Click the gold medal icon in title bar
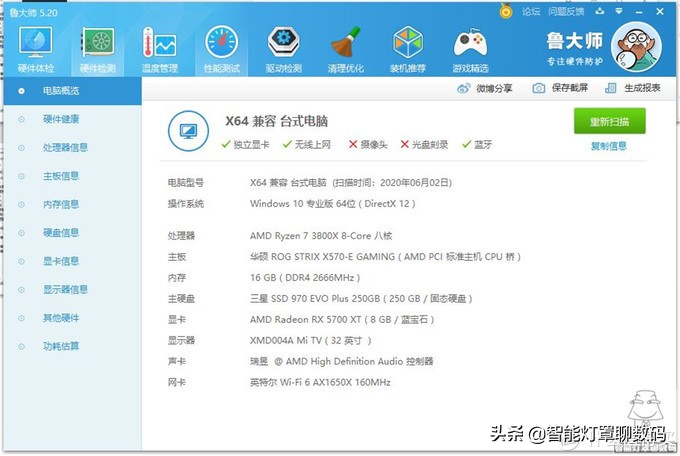680x456 pixels. coord(506,11)
